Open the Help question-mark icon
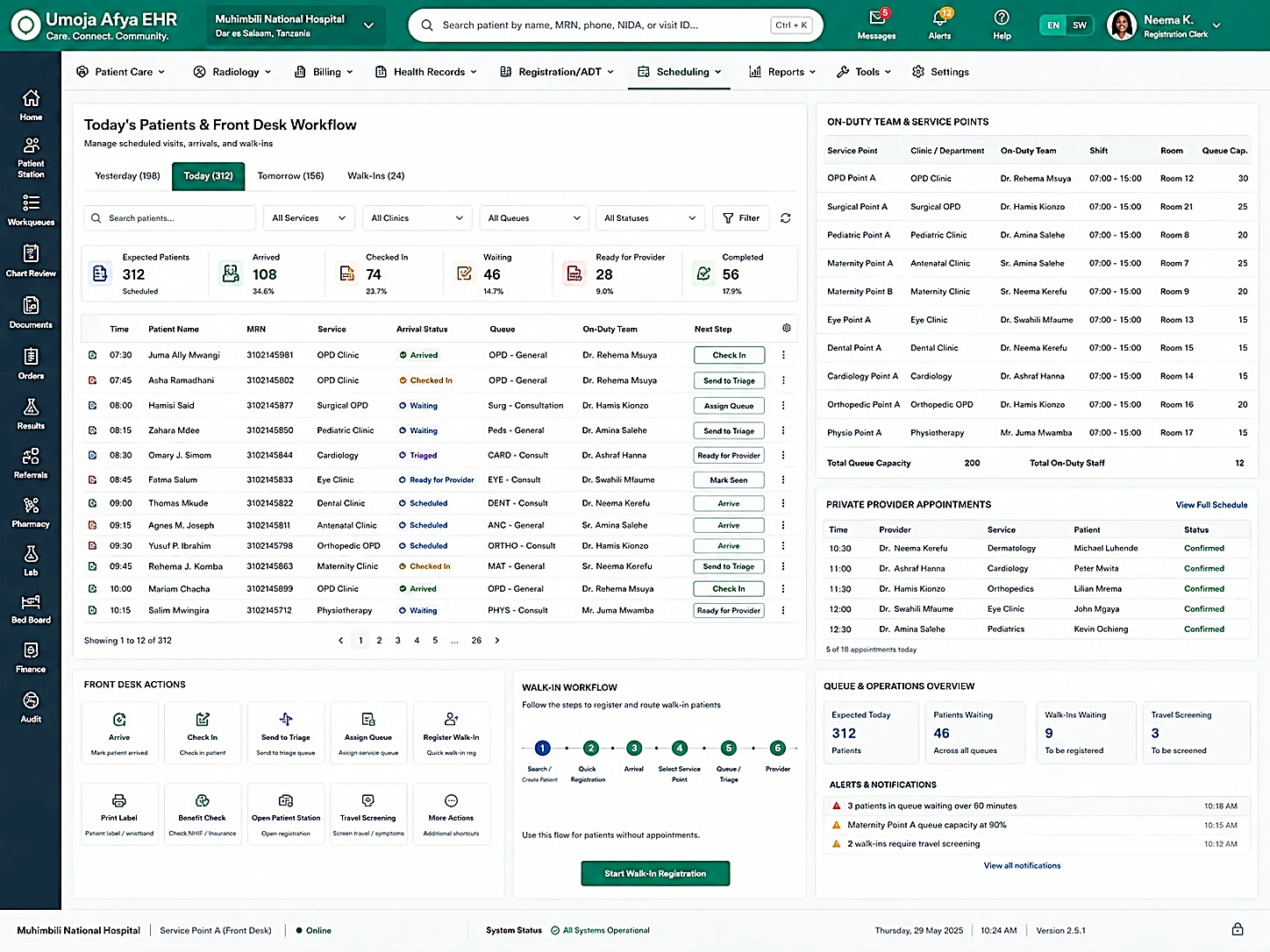Viewport: 1270px width, 952px height. click(x=1002, y=18)
